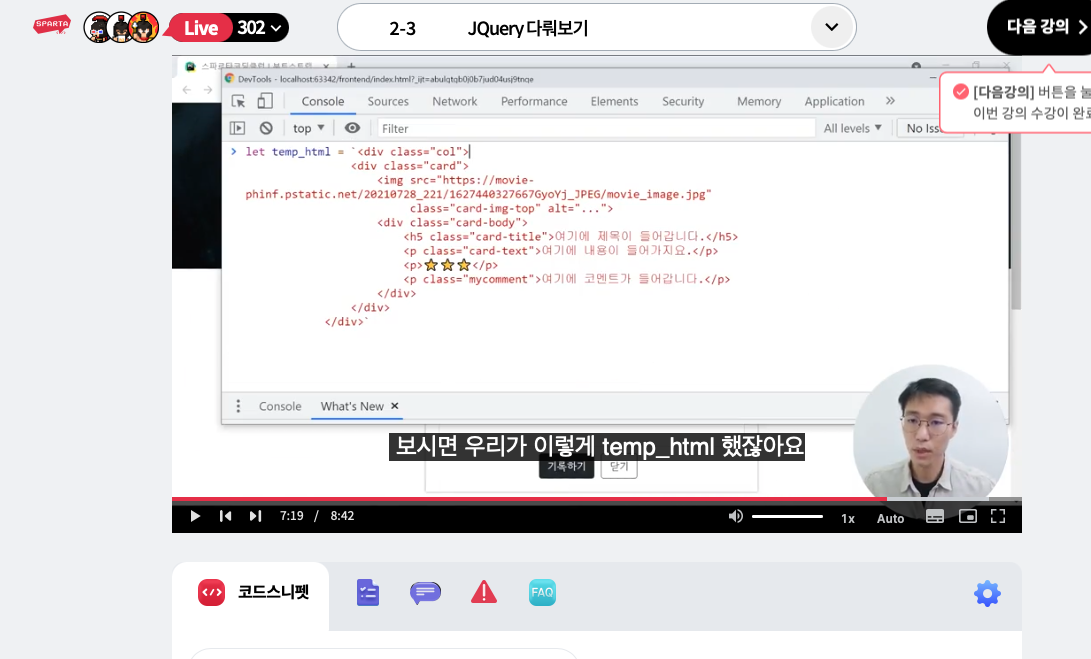Click the console Filter input field
Screen dimensions: 1091x659
tap(596, 128)
